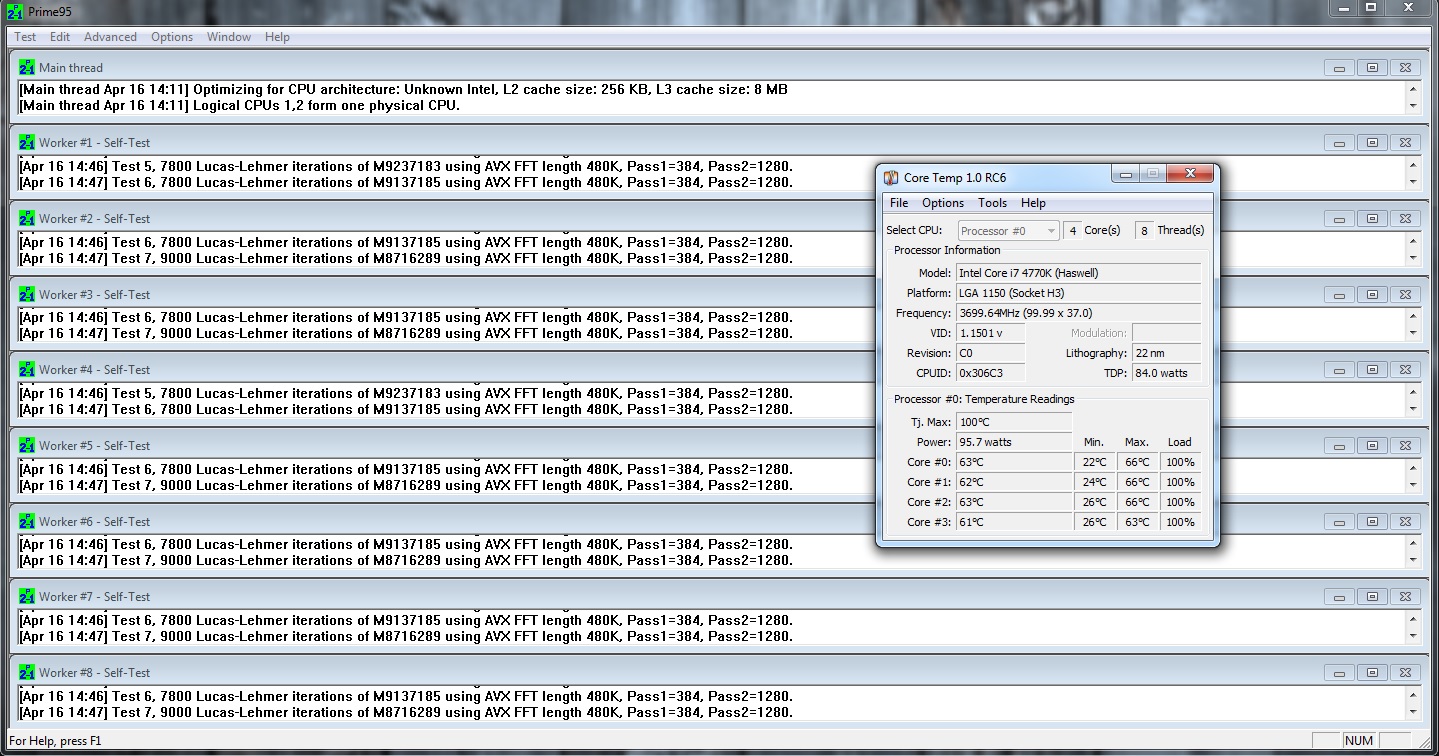Viewport: 1439px width, 756px height.
Task: Click the Worker #4 window icon
Action: click(27, 369)
